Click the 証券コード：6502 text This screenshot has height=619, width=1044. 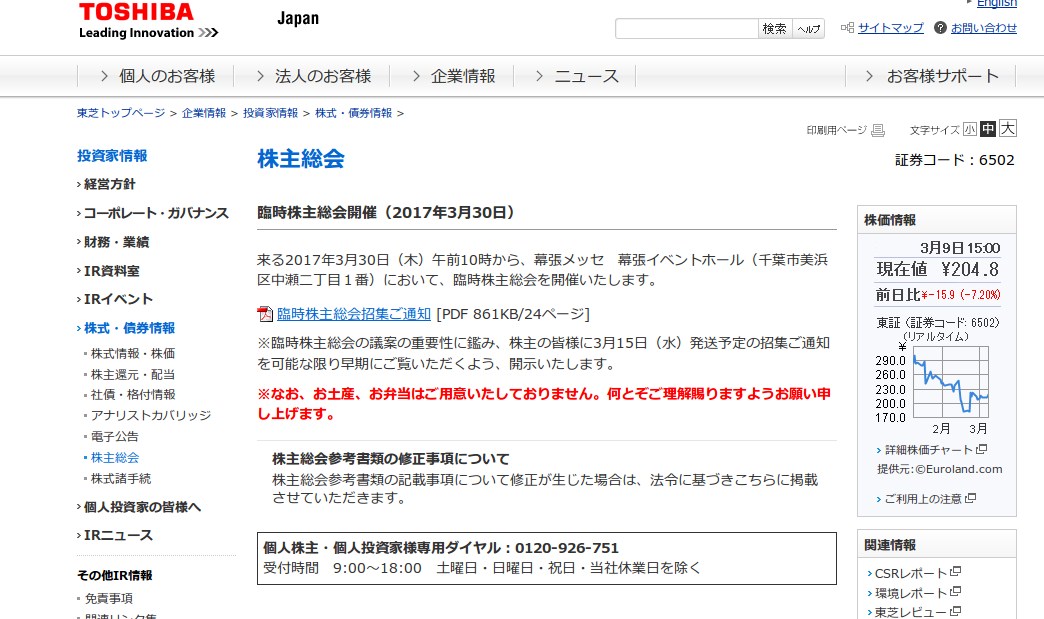coord(955,160)
